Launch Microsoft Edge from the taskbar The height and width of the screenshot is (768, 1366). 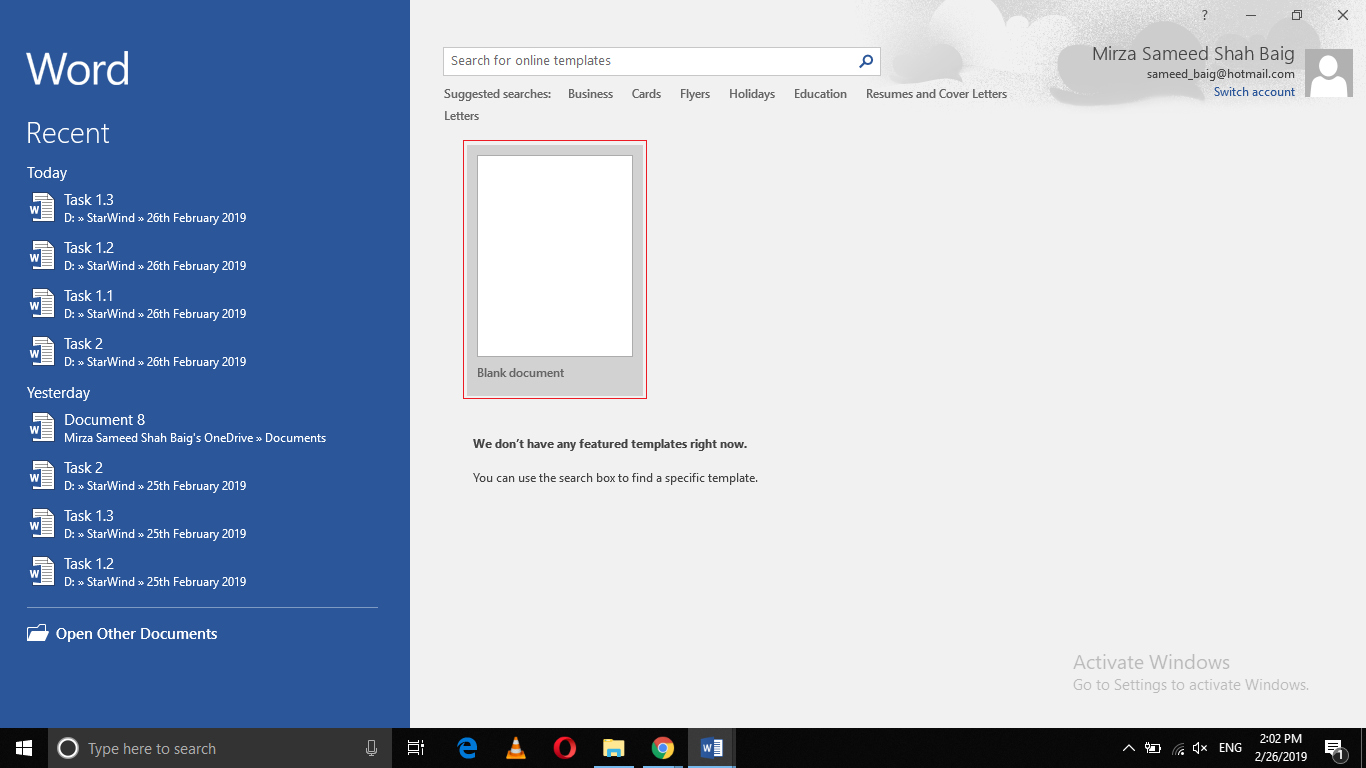tap(467, 748)
